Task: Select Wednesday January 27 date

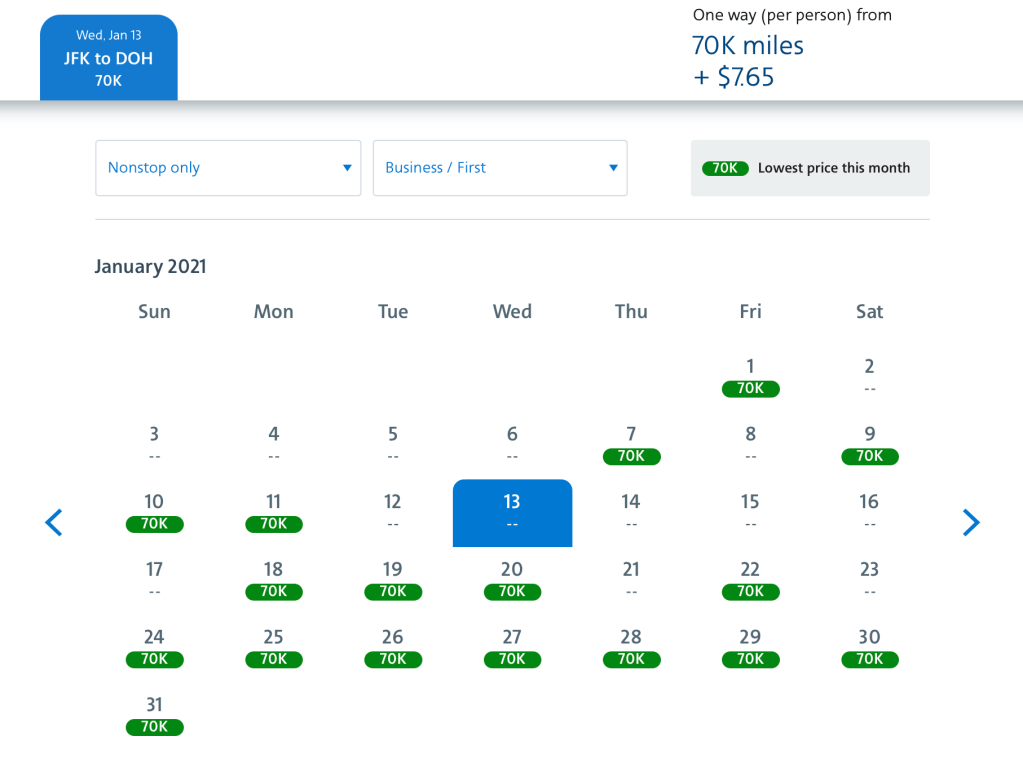Action: pos(512,648)
